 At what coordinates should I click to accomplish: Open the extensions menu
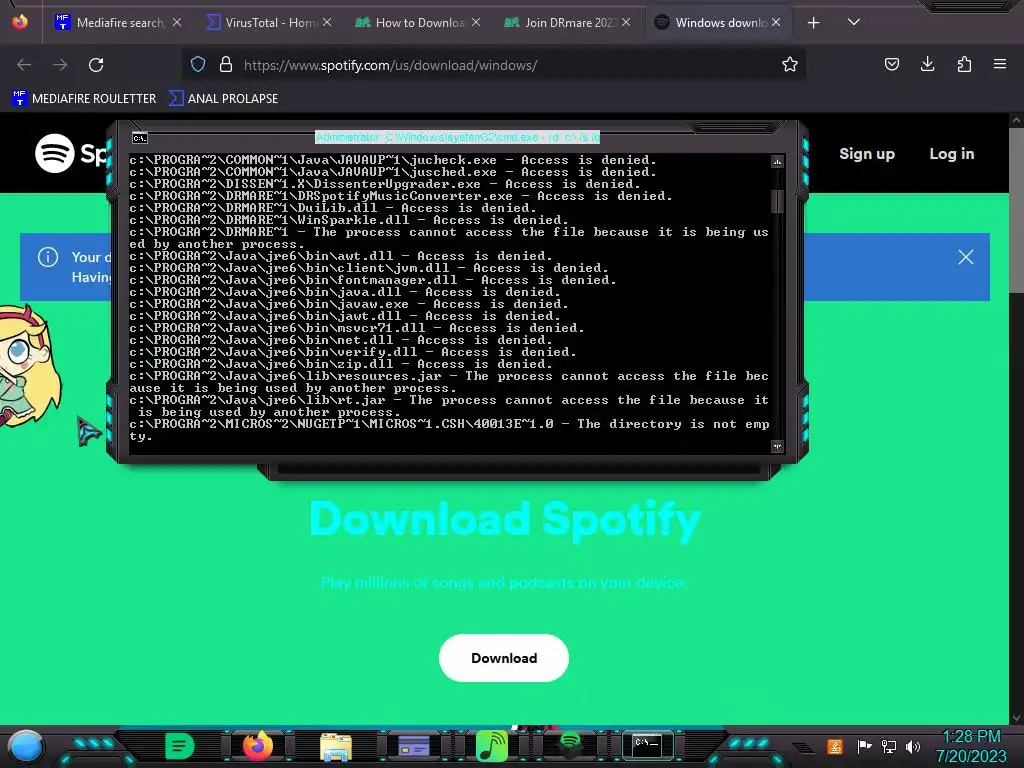[x=964, y=64]
